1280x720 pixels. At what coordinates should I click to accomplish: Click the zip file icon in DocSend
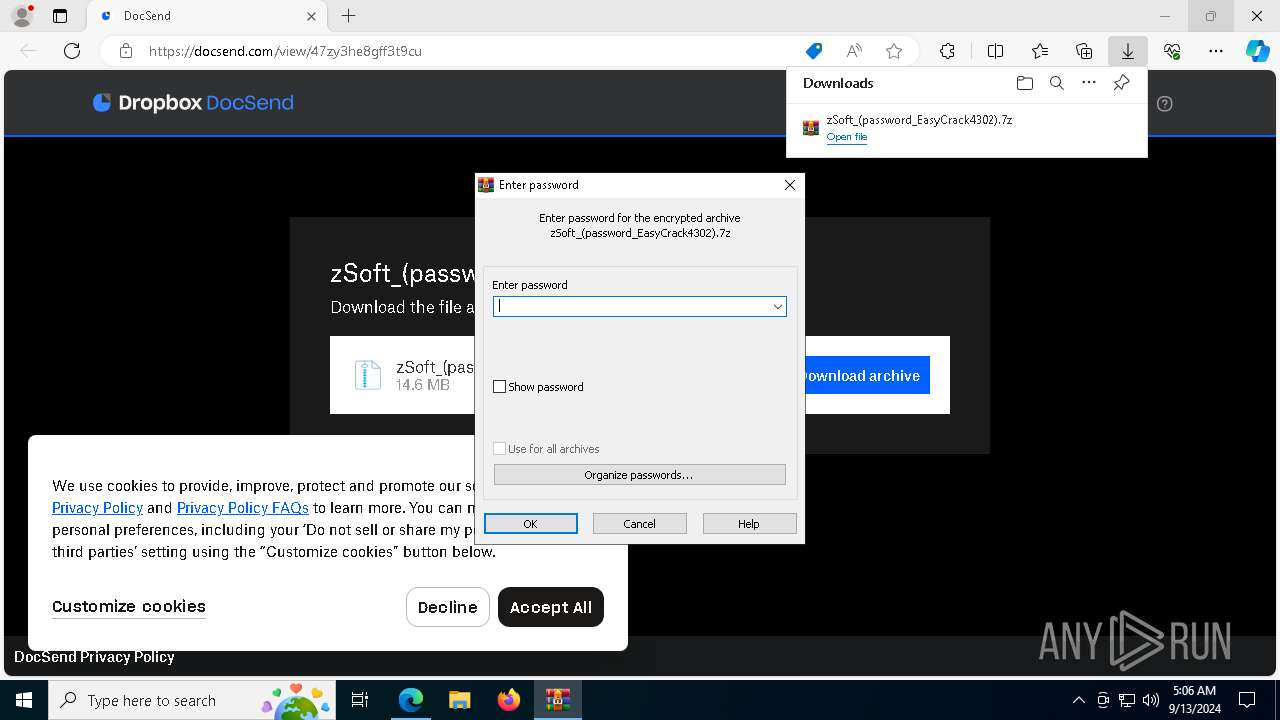(x=368, y=375)
